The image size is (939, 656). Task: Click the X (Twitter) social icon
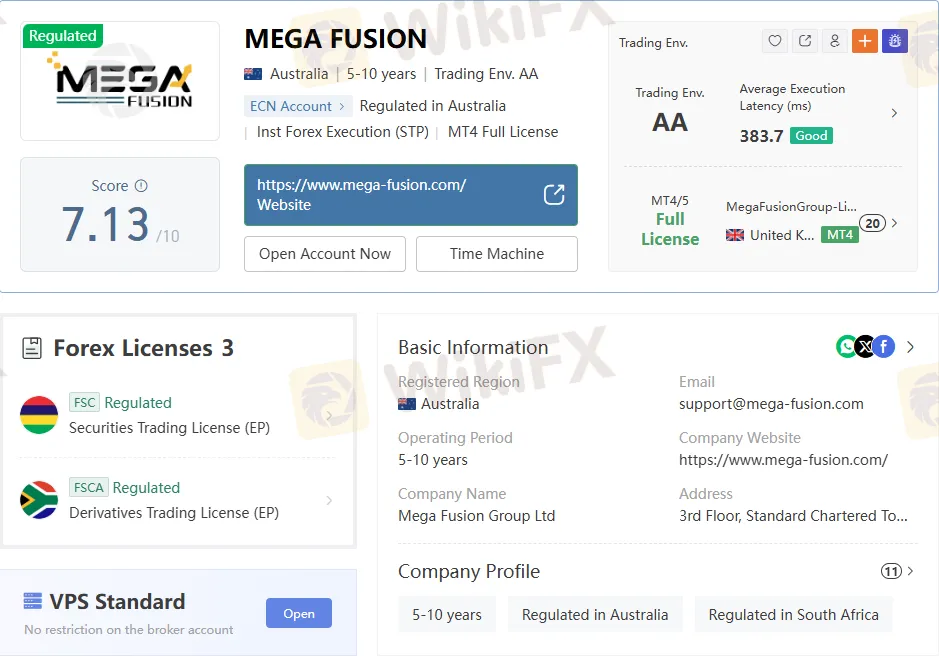click(865, 347)
